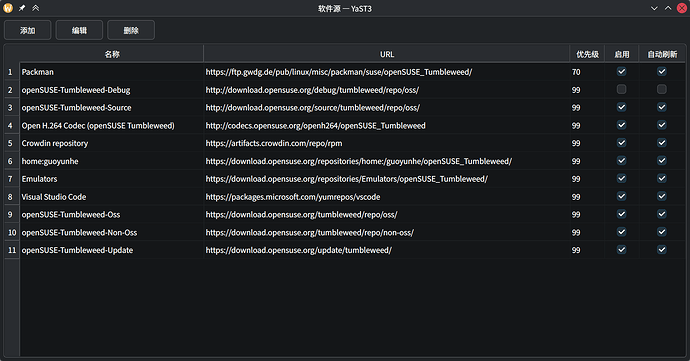This screenshot has width=690, height=361.
Task: Disable the Packman repository enabled checkbox
Action: coord(621,71)
